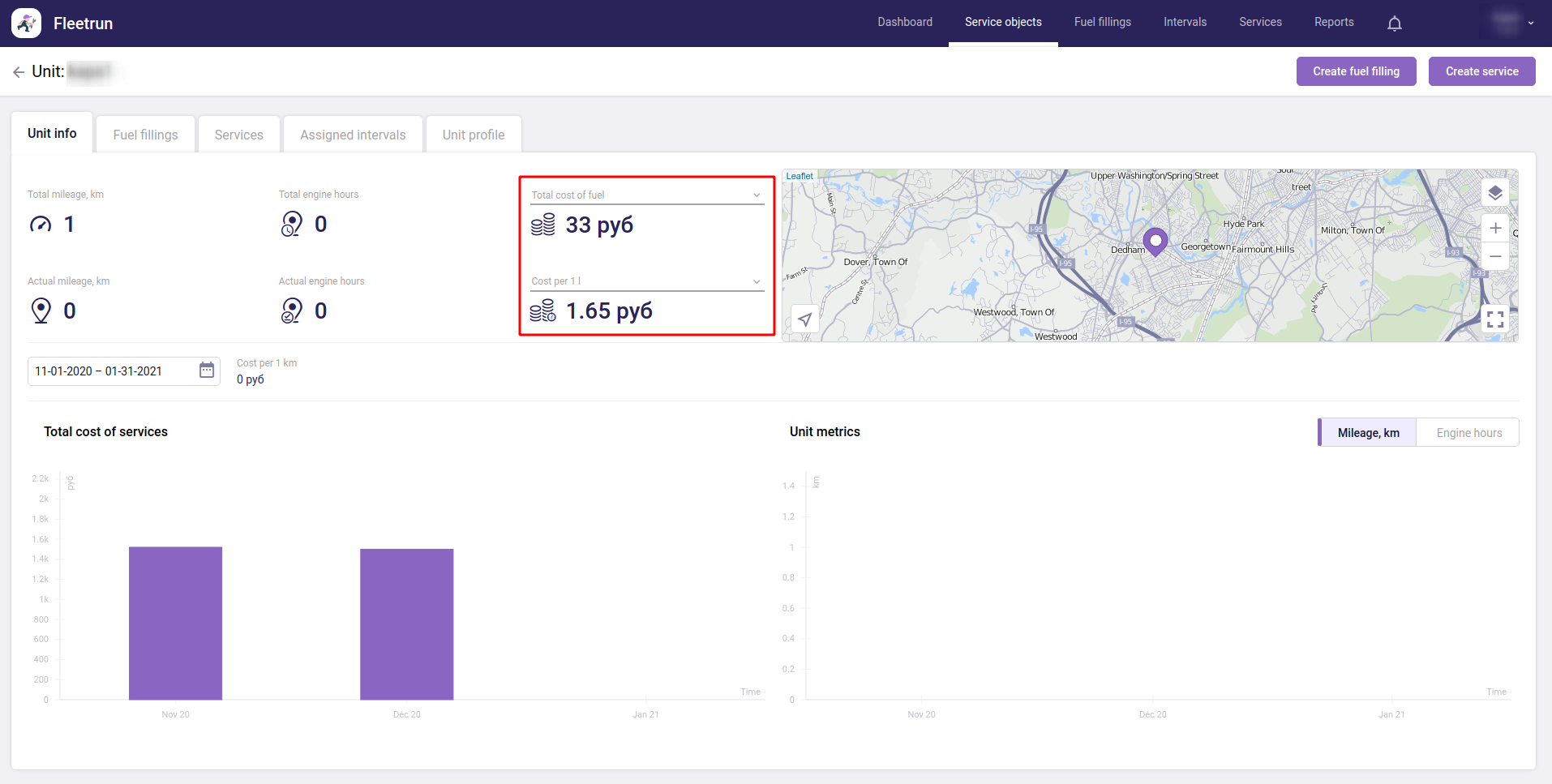The width and height of the screenshot is (1552, 784).
Task: Click the map locate arrow icon
Action: click(x=804, y=319)
